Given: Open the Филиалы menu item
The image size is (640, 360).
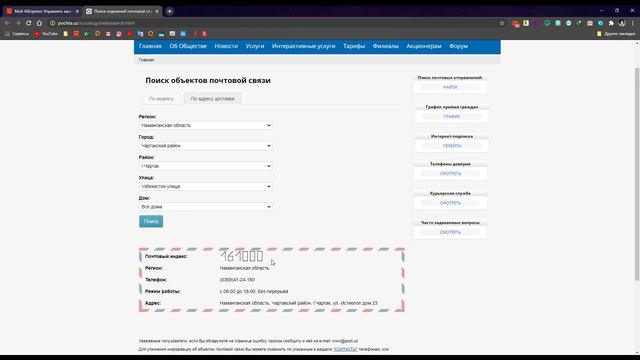Looking at the screenshot, I should tap(385, 46).
